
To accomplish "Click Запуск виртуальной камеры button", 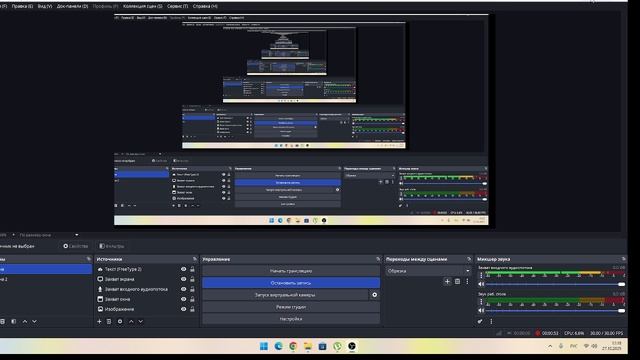I will pos(285,295).
